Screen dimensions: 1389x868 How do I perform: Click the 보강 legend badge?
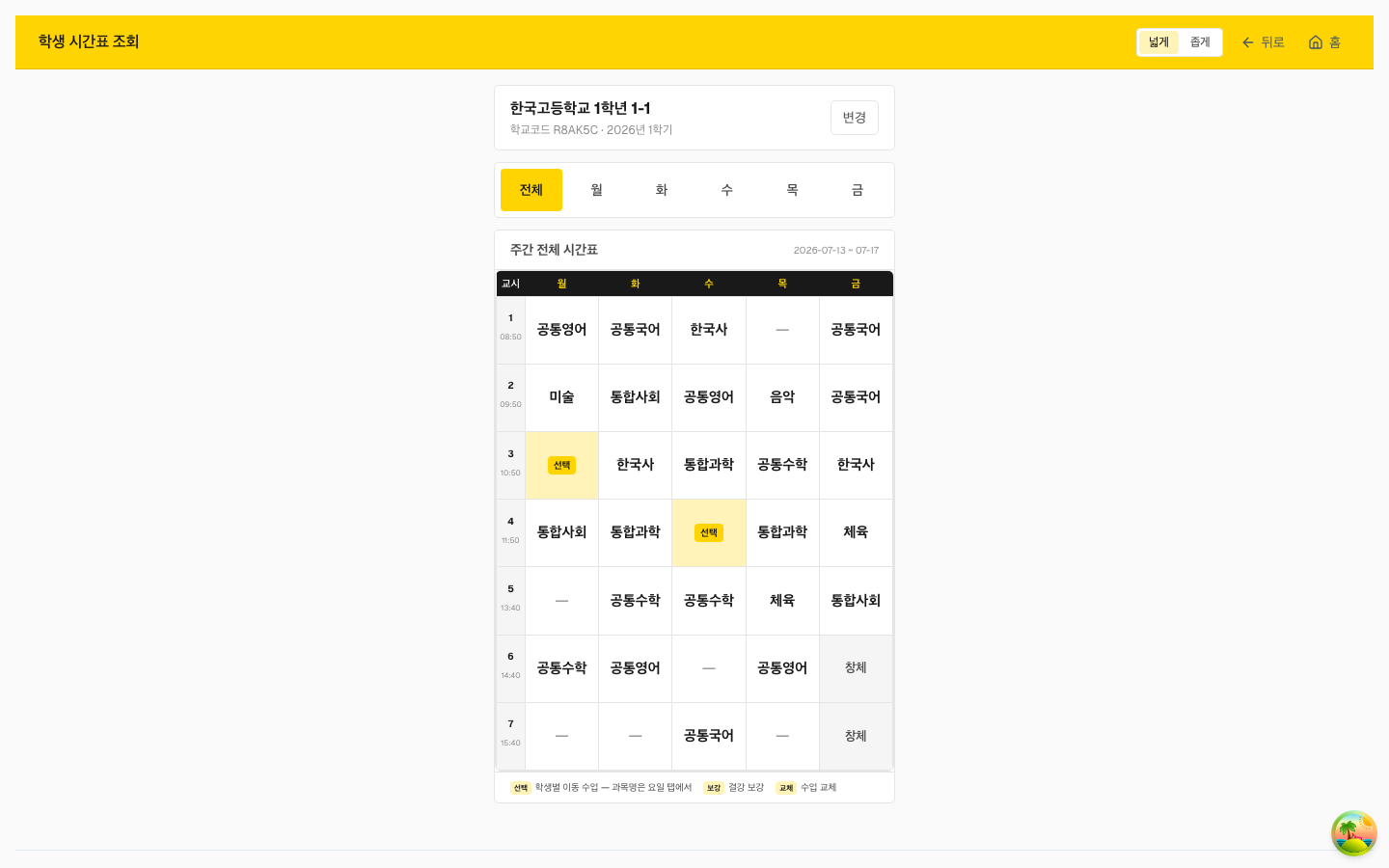click(714, 788)
